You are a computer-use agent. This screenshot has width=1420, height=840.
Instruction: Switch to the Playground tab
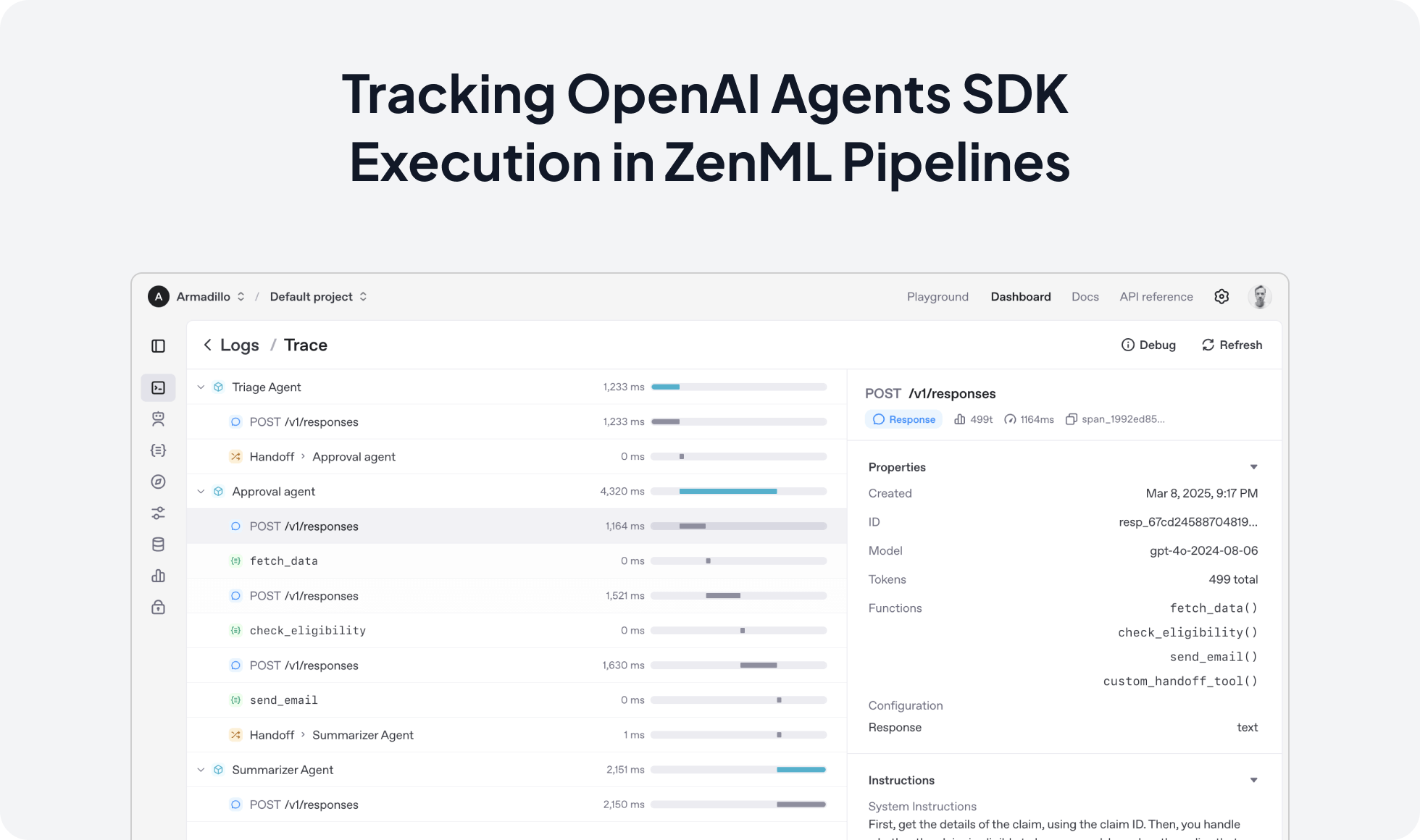point(937,296)
